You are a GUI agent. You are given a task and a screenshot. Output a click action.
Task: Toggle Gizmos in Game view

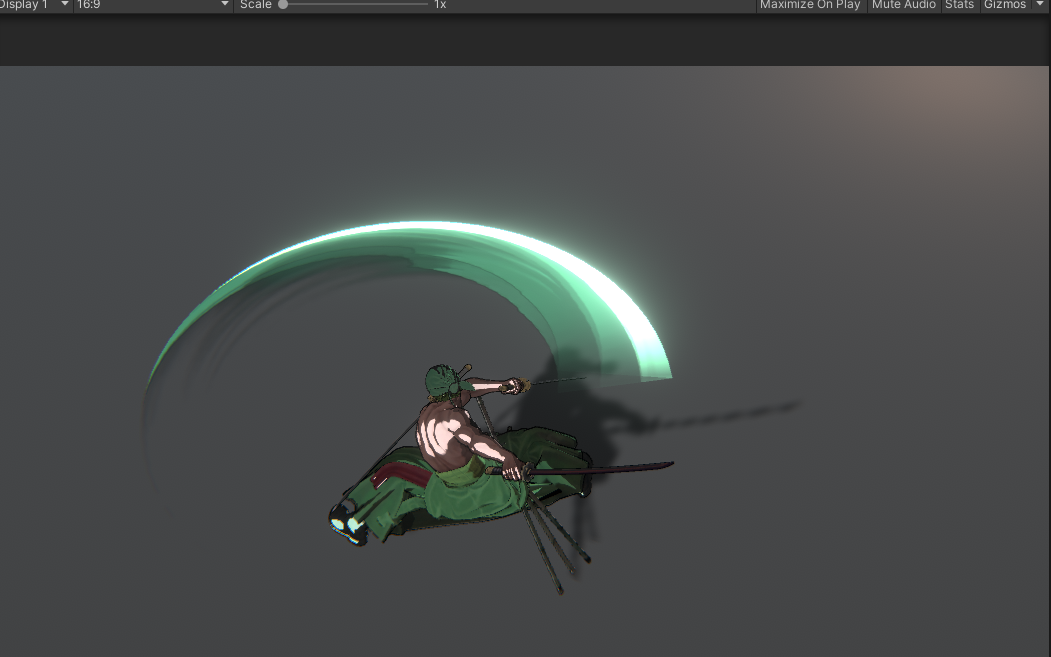1005,5
